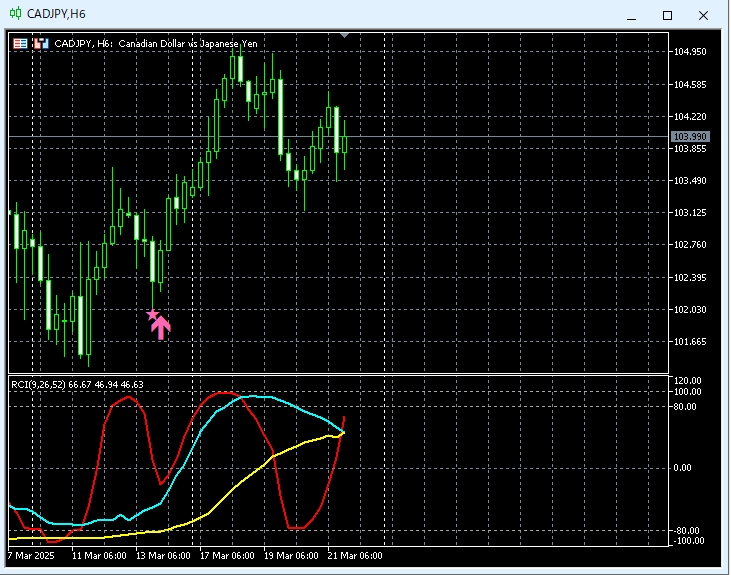Click the 103.490 price scale value
Image resolution: width=731 pixels, height=575 pixels.
[x=690, y=180]
